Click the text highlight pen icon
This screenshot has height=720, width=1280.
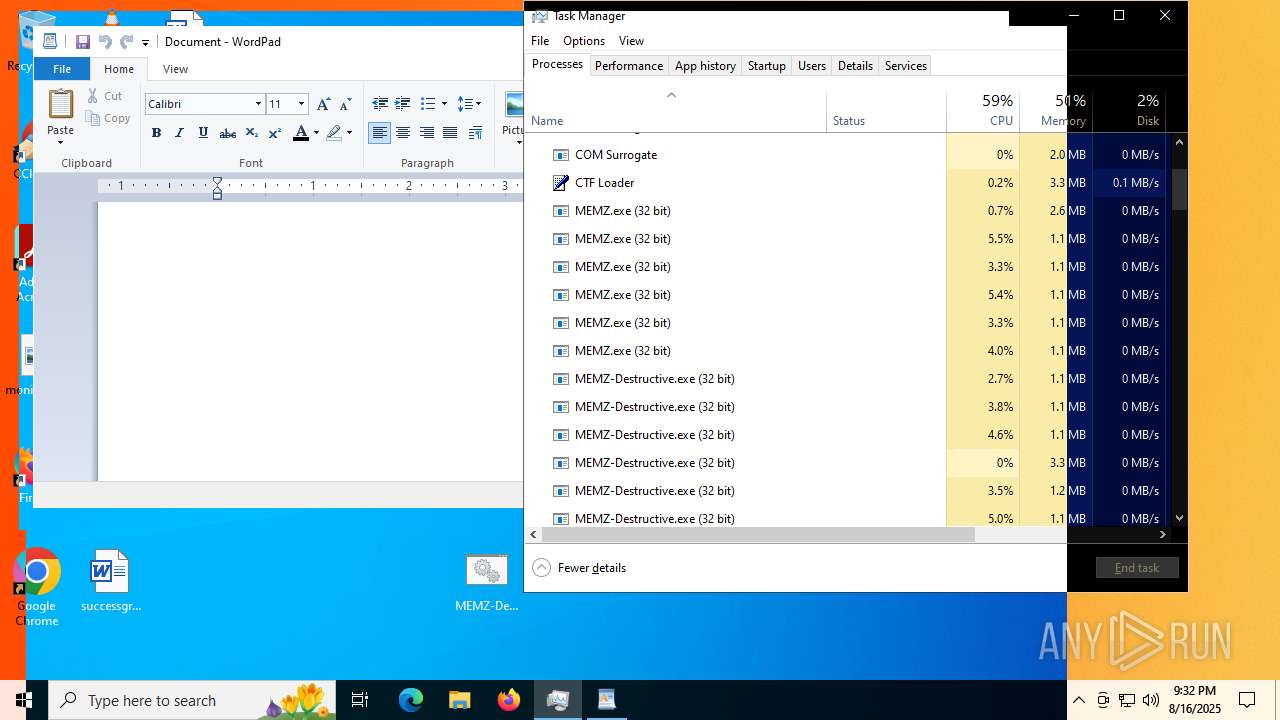333,133
